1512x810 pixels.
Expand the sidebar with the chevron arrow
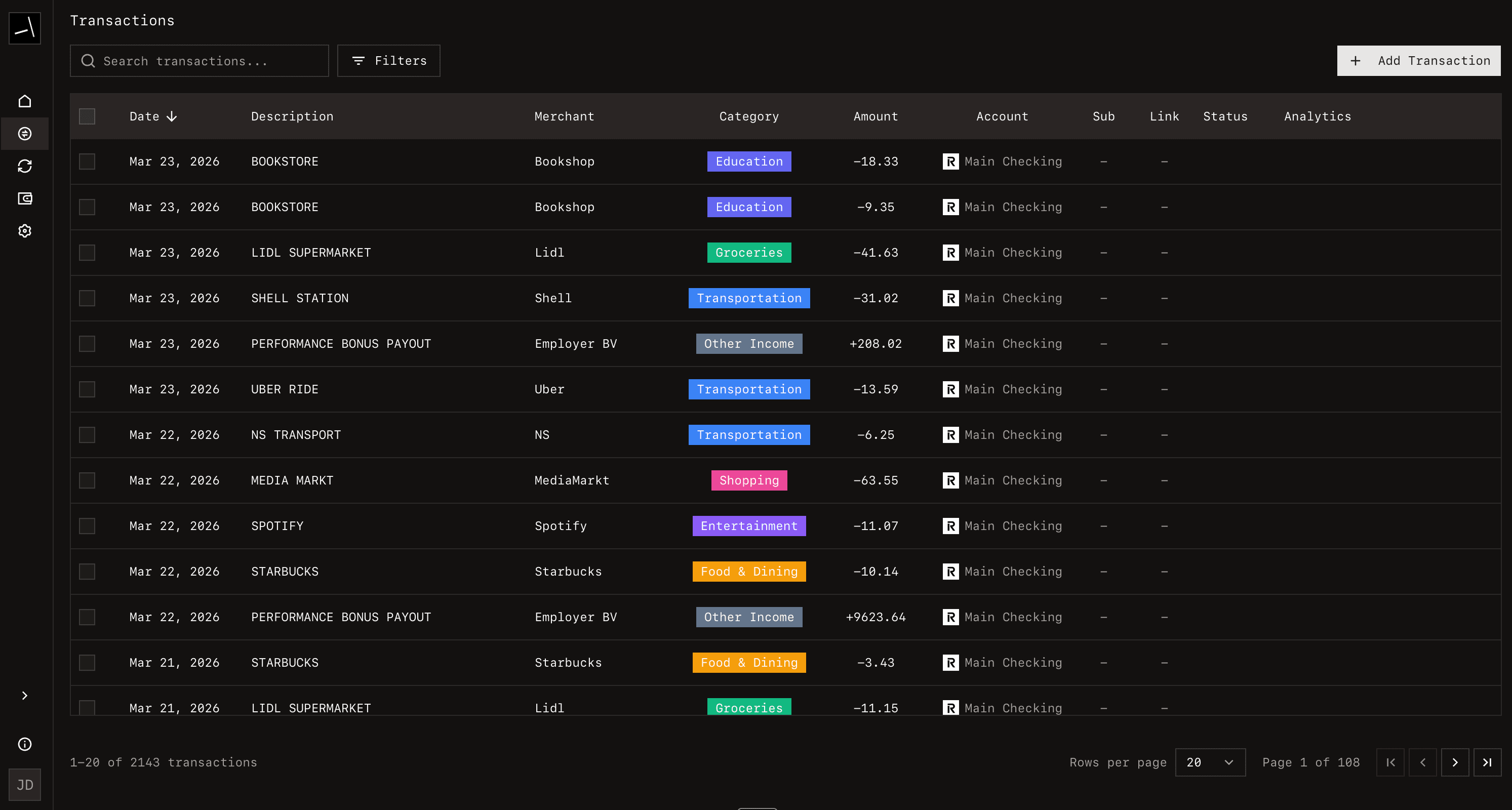coord(25,696)
